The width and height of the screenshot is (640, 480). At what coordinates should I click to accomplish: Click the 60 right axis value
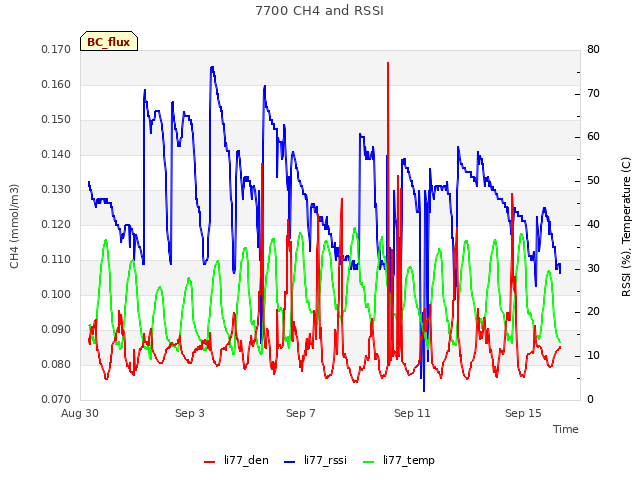(x=593, y=137)
